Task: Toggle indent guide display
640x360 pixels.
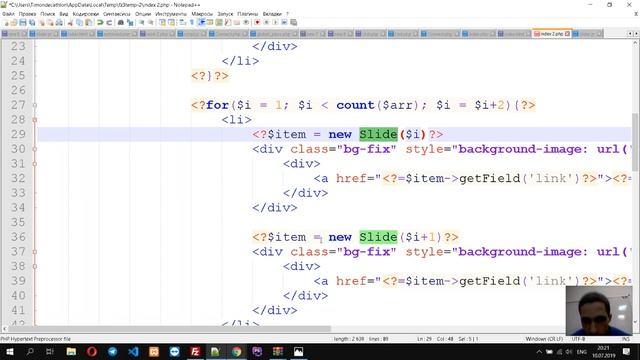Action: (x=201, y=22)
